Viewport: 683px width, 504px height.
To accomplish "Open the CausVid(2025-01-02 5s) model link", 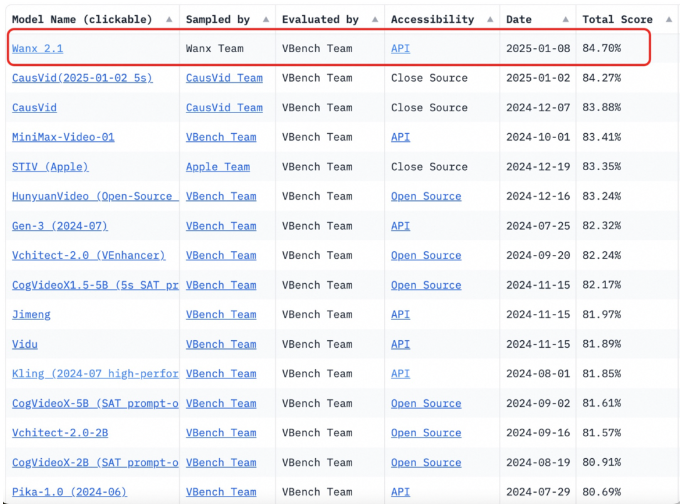I will pos(83,78).
